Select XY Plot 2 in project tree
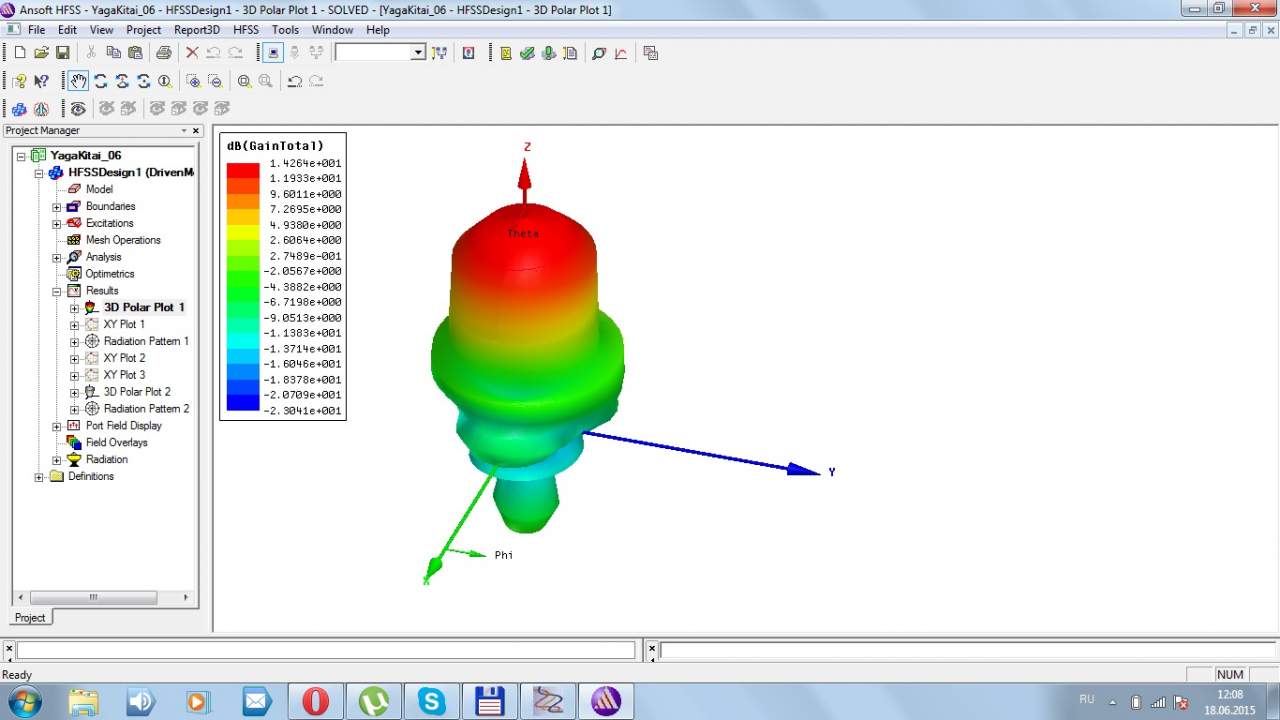Image resolution: width=1280 pixels, height=720 pixels. point(124,358)
